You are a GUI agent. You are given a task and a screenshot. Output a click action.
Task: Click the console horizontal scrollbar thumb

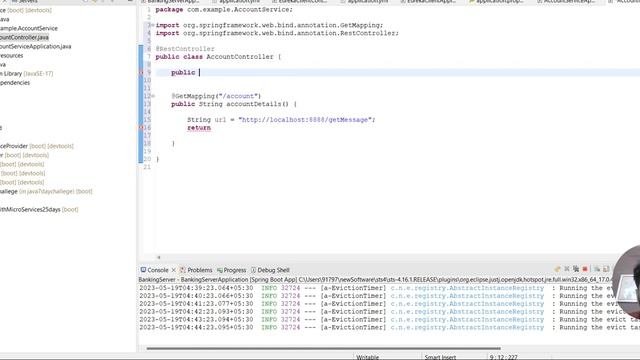pyautogui.click(x=323, y=349)
